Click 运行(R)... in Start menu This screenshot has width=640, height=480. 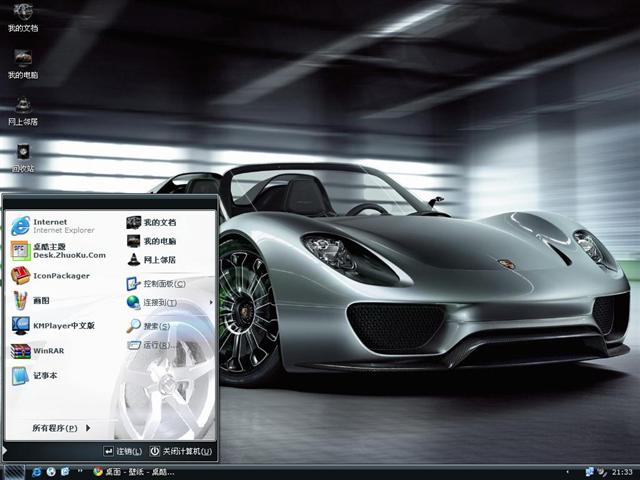[158, 345]
